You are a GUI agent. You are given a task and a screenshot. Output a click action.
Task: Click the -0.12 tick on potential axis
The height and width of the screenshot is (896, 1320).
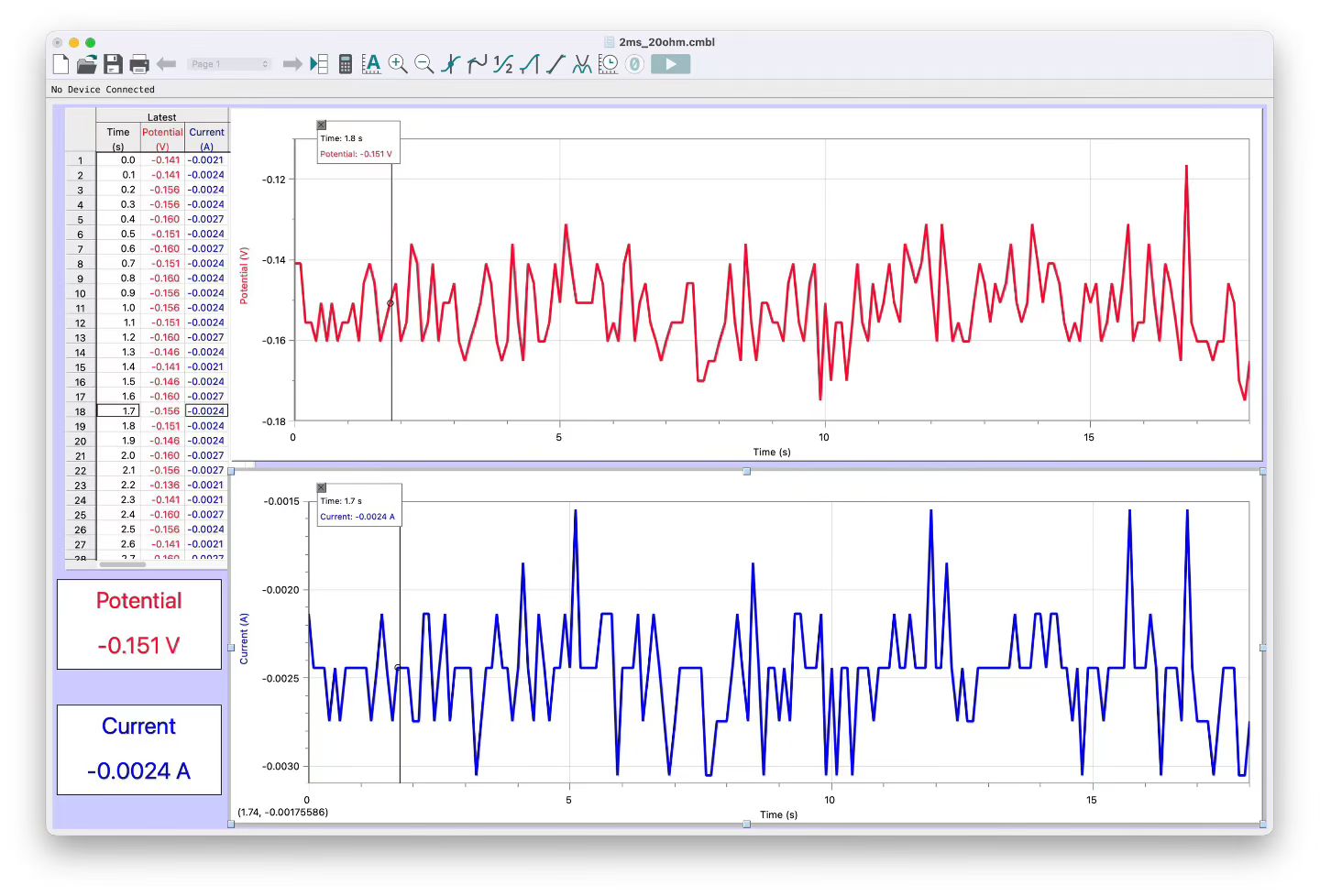pos(274,180)
